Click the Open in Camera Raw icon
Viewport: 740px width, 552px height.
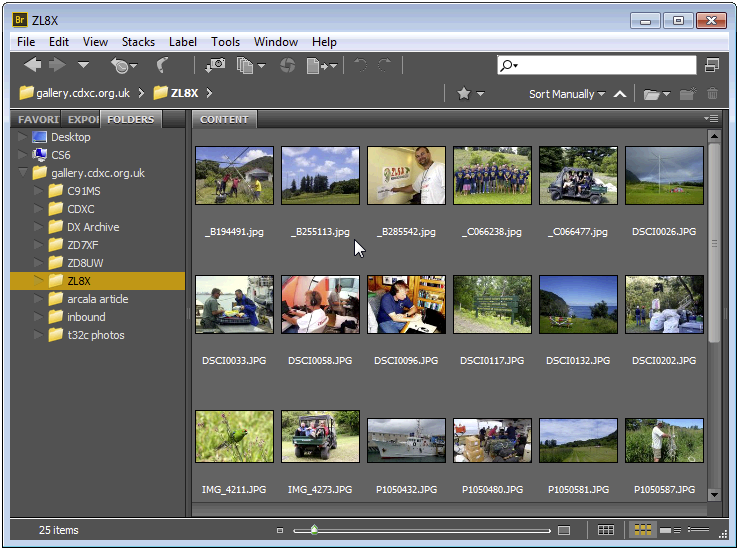tap(287, 65)
